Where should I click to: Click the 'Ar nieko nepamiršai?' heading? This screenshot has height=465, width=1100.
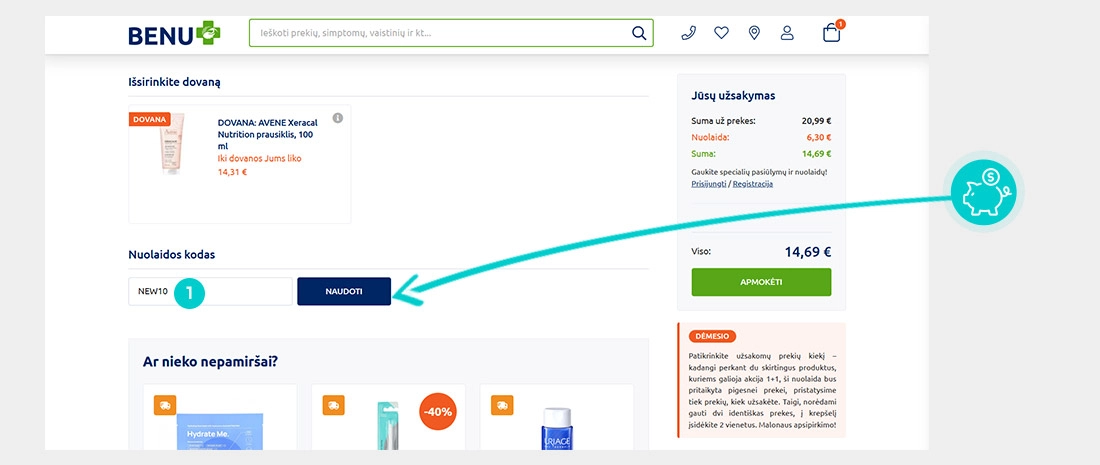pos(210,362)
